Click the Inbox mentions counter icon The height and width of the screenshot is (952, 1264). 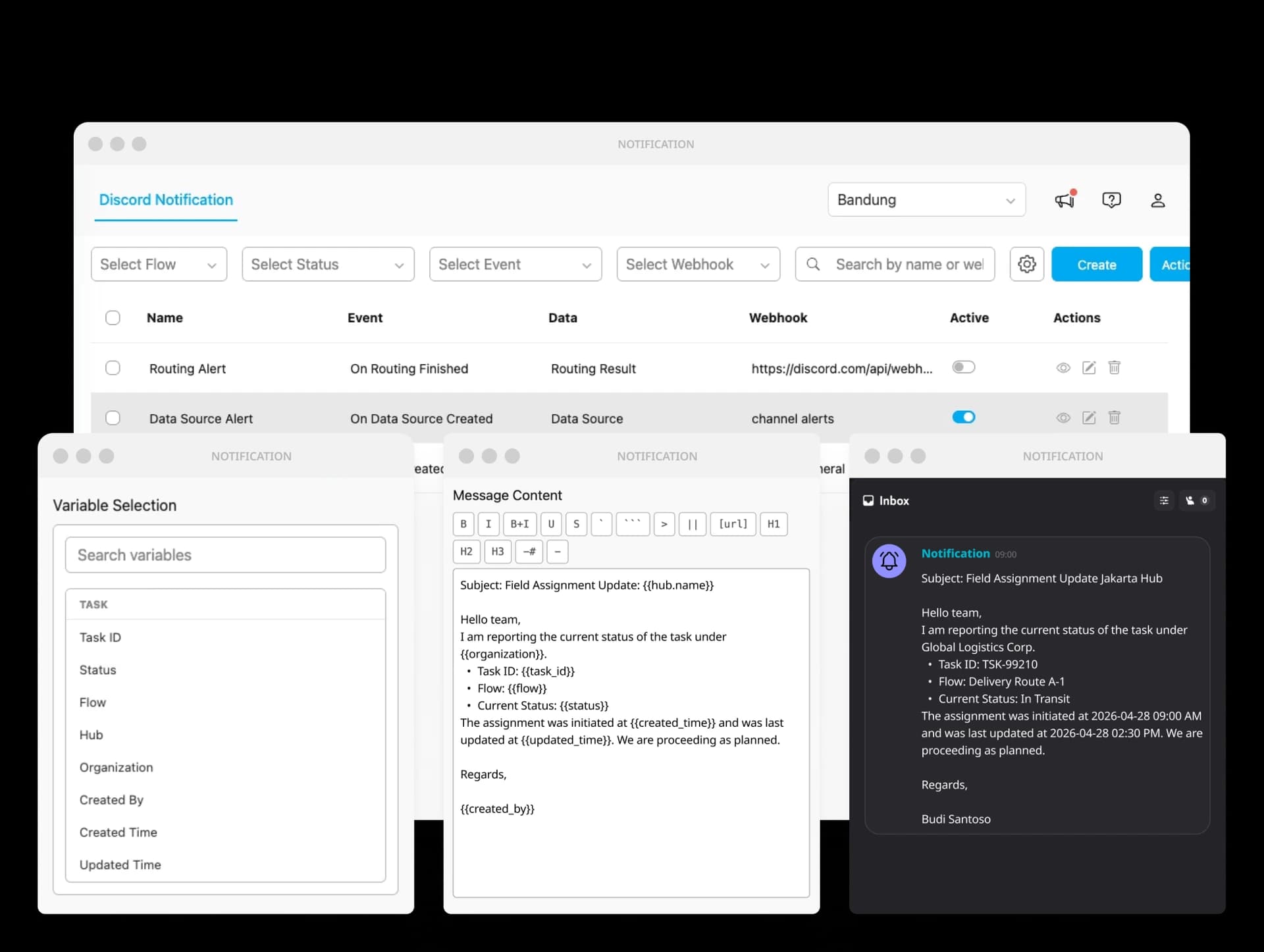coord(1197,500)
